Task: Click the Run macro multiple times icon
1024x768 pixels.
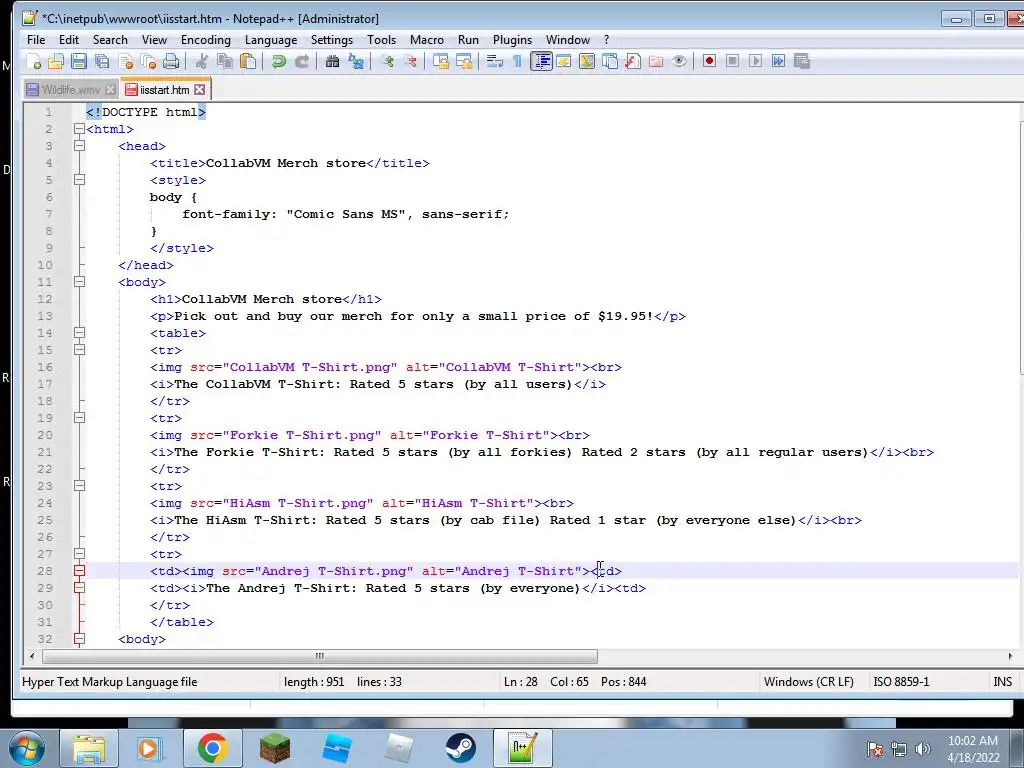Action: [x=778, y=61]
